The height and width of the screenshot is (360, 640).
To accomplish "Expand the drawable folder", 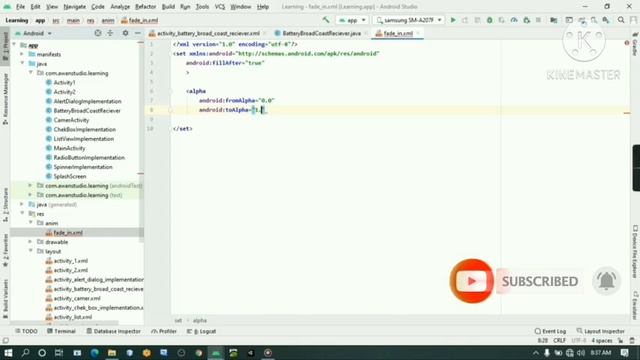I will (31, 242).
